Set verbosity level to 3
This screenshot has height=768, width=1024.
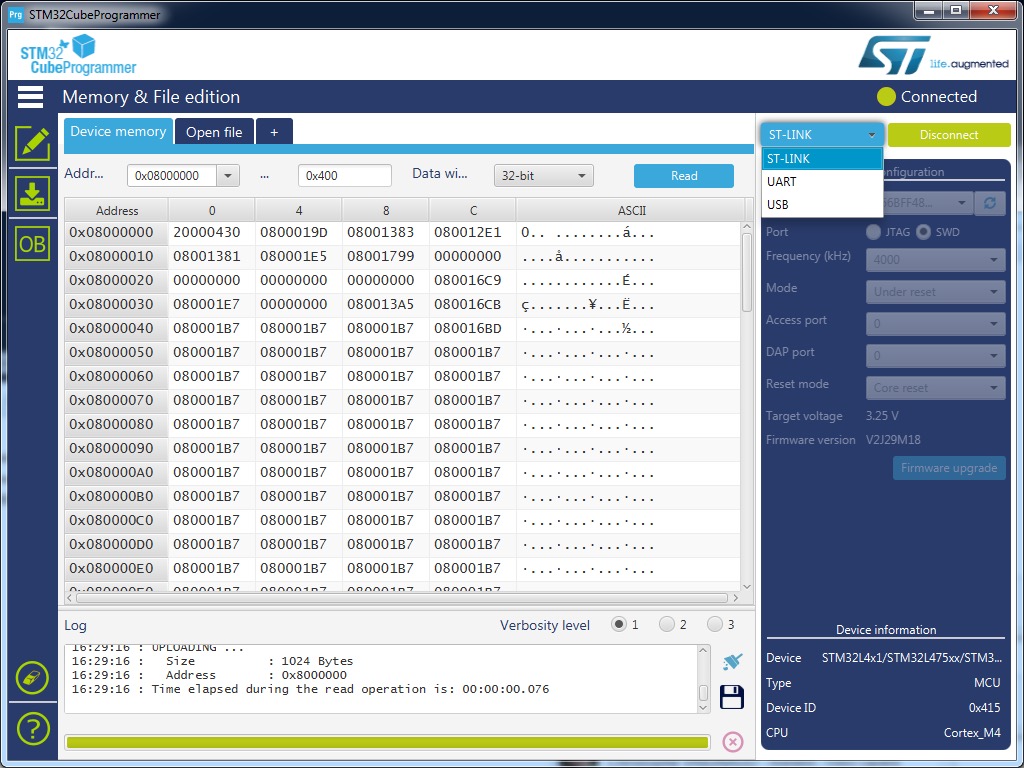tap(715, 625)
